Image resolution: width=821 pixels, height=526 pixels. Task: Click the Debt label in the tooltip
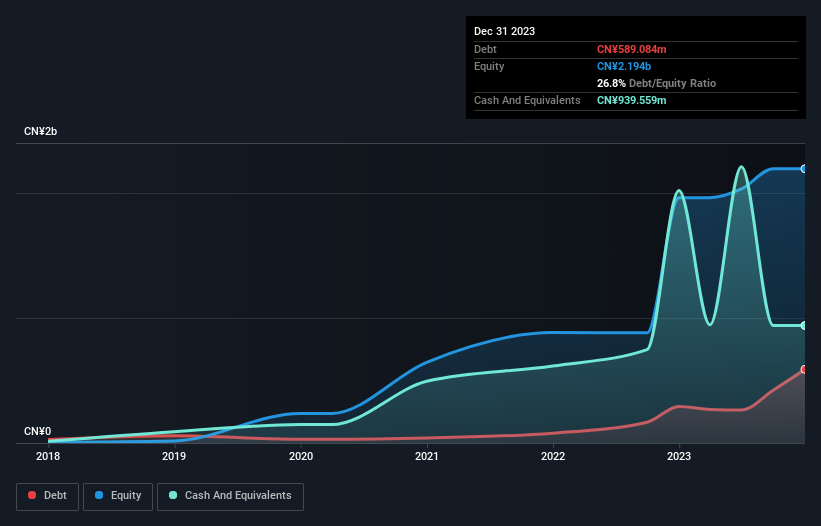485,49
